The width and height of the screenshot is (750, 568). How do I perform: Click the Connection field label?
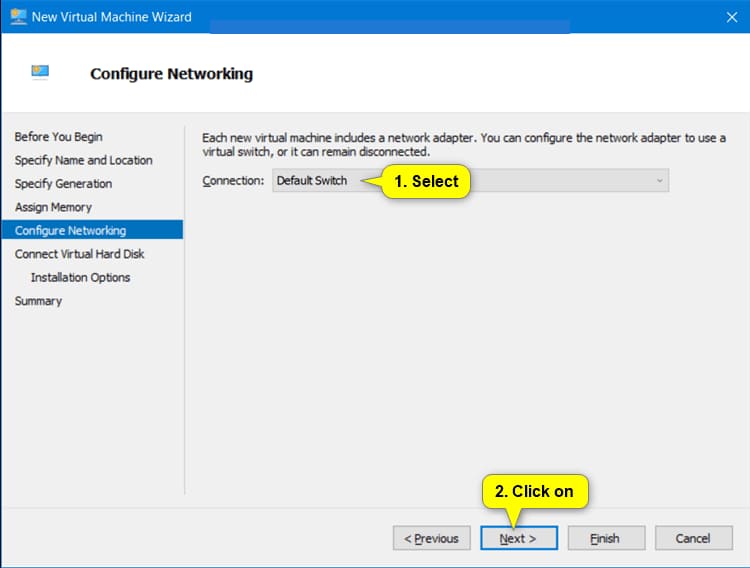point(233,181)
